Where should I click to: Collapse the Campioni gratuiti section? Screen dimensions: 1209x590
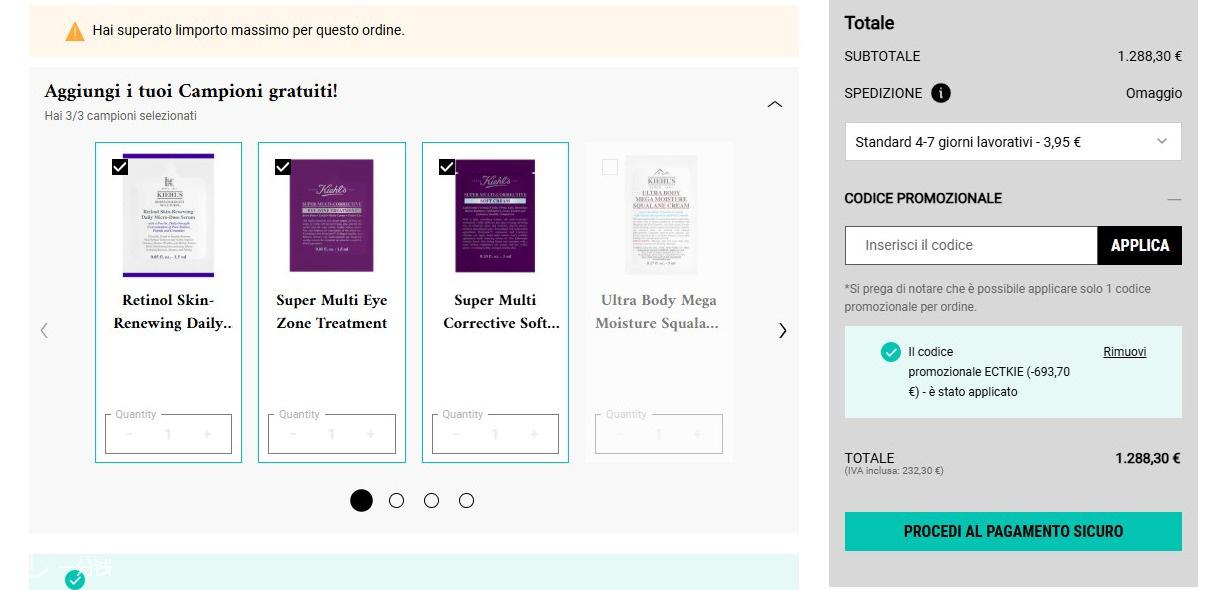(775, 104)
